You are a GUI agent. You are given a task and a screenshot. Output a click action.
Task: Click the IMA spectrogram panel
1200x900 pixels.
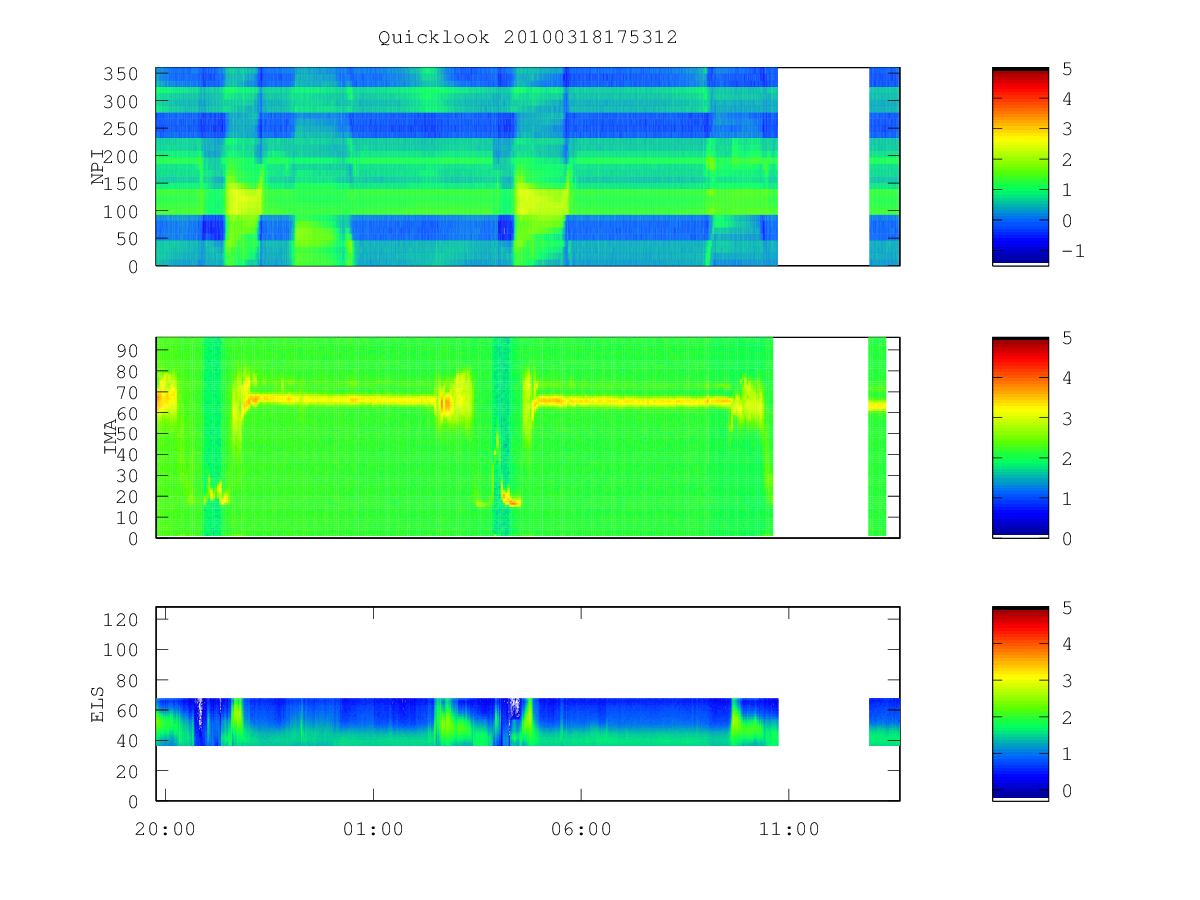(x=528, y=437)
